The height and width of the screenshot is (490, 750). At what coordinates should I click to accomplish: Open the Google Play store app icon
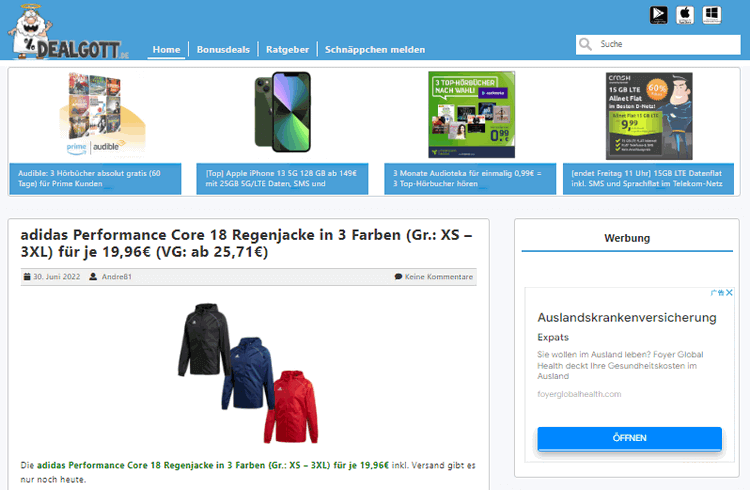tap(659, 14)
